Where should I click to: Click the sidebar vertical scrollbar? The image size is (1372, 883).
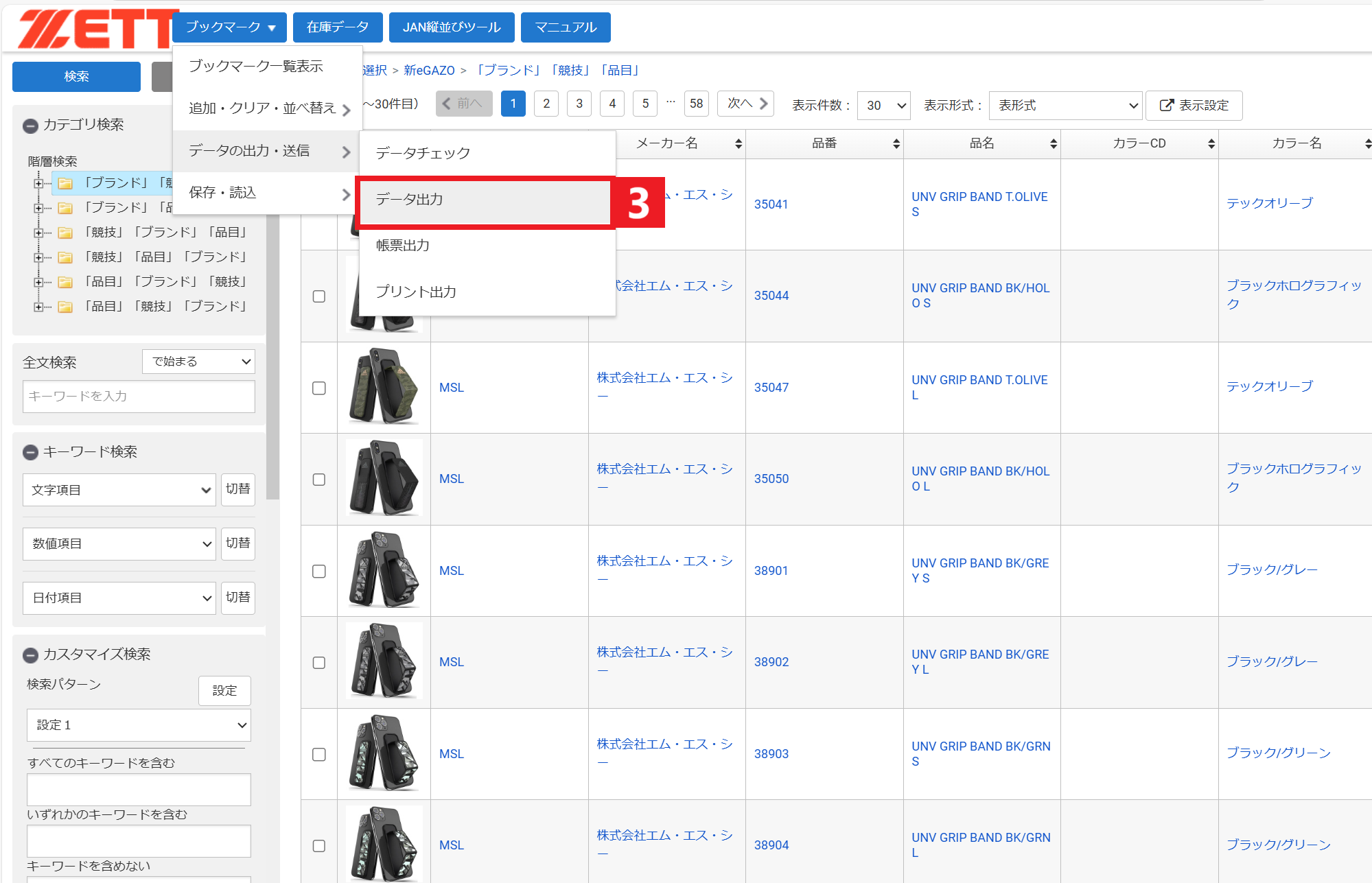272,357
